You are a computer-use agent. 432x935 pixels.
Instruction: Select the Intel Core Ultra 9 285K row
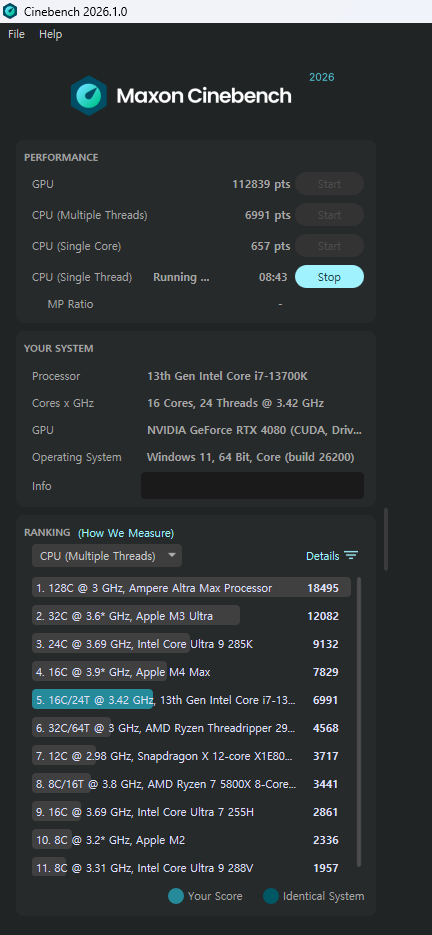[191, 644]
